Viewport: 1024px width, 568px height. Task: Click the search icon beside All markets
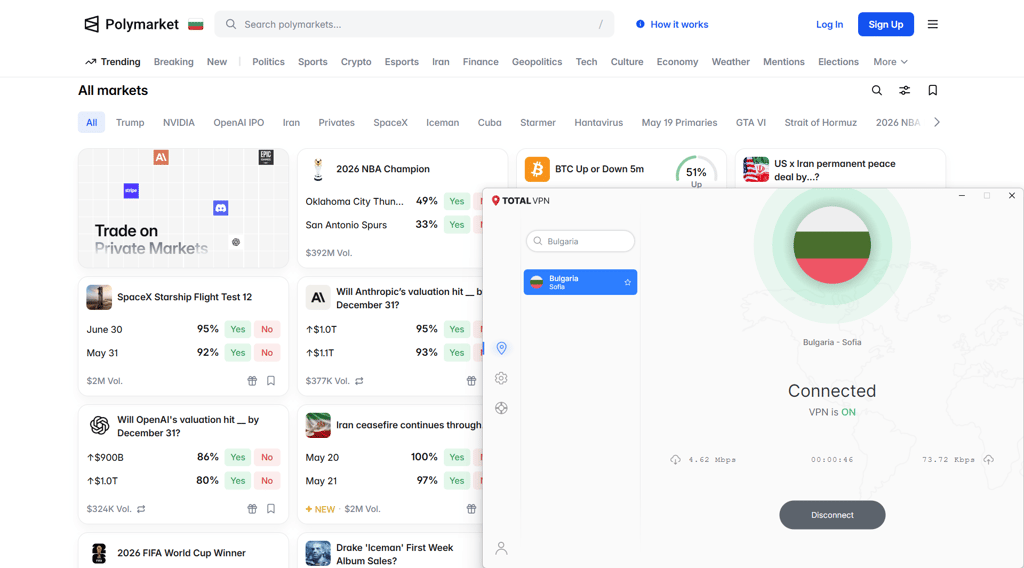[876, 90]
